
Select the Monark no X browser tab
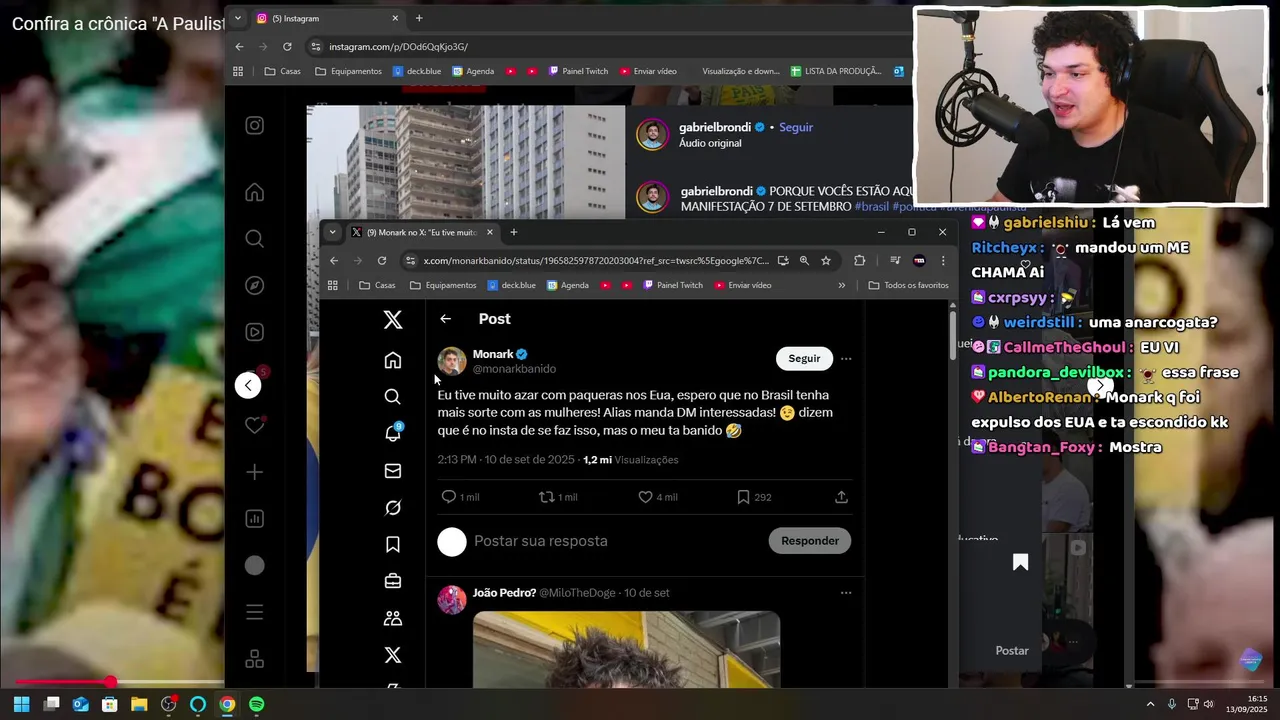point(422,232)
